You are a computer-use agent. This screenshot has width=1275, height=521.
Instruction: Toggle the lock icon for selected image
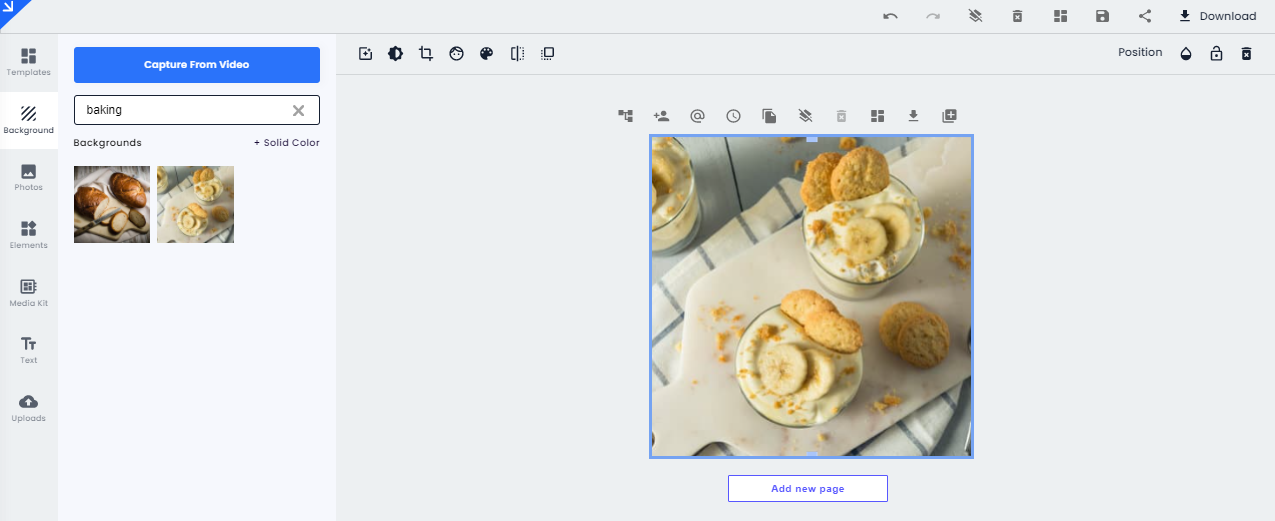coord(1216,54)
